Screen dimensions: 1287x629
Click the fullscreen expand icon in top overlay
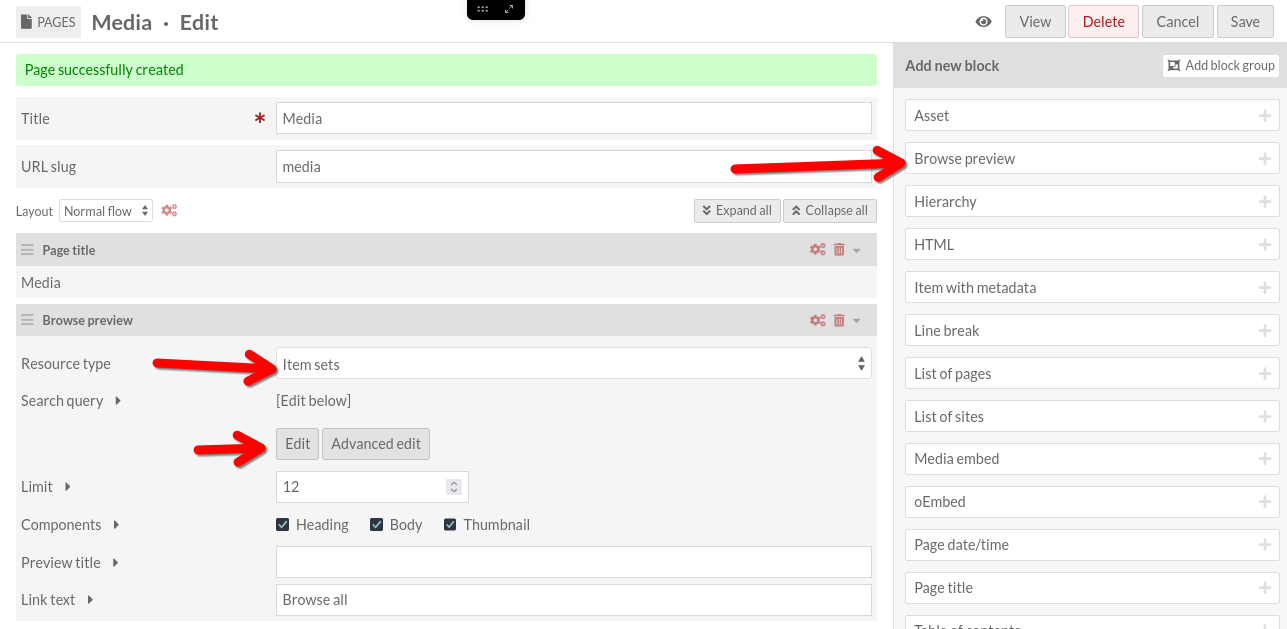coord(509,9)
